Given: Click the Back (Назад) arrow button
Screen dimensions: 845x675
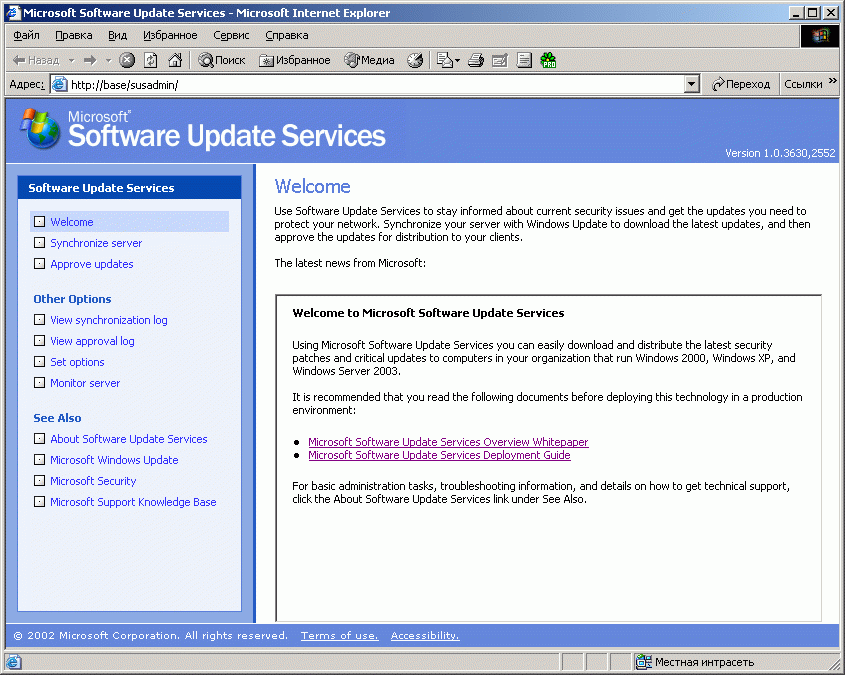Looking at the screenshot, I should [x=36, y=60].
